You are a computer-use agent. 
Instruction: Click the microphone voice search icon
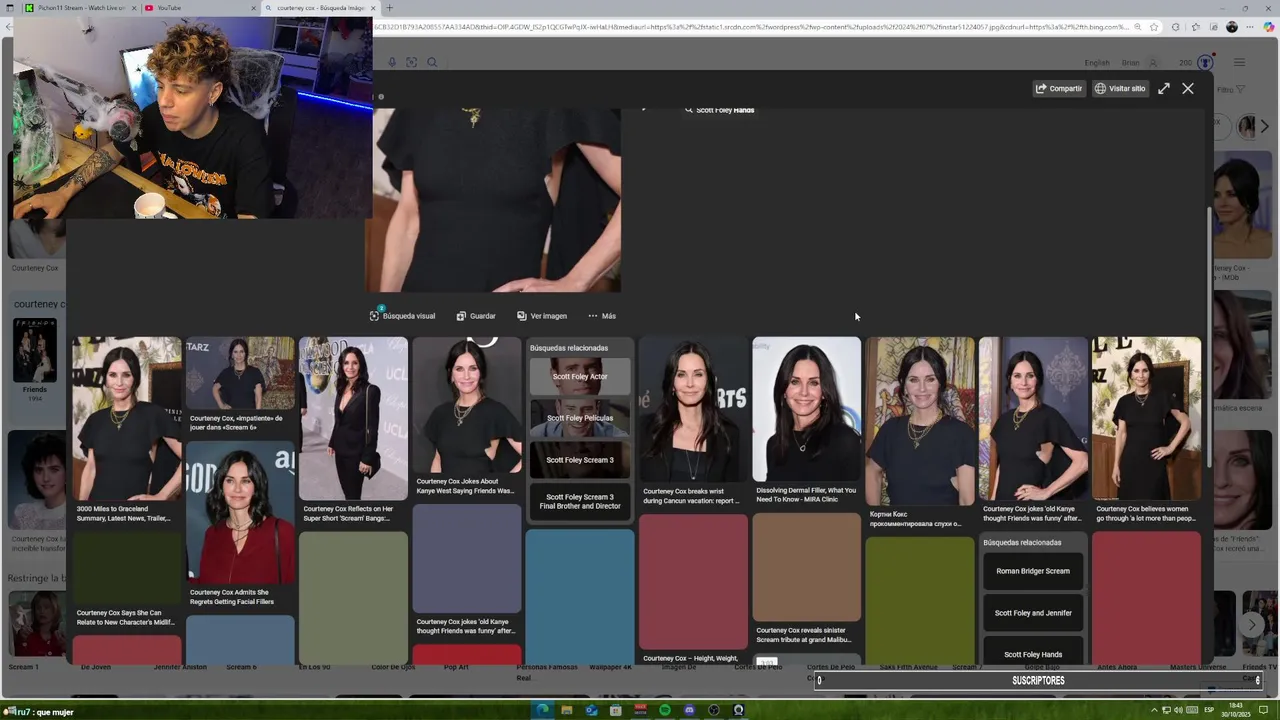click(x=392, y=62)
